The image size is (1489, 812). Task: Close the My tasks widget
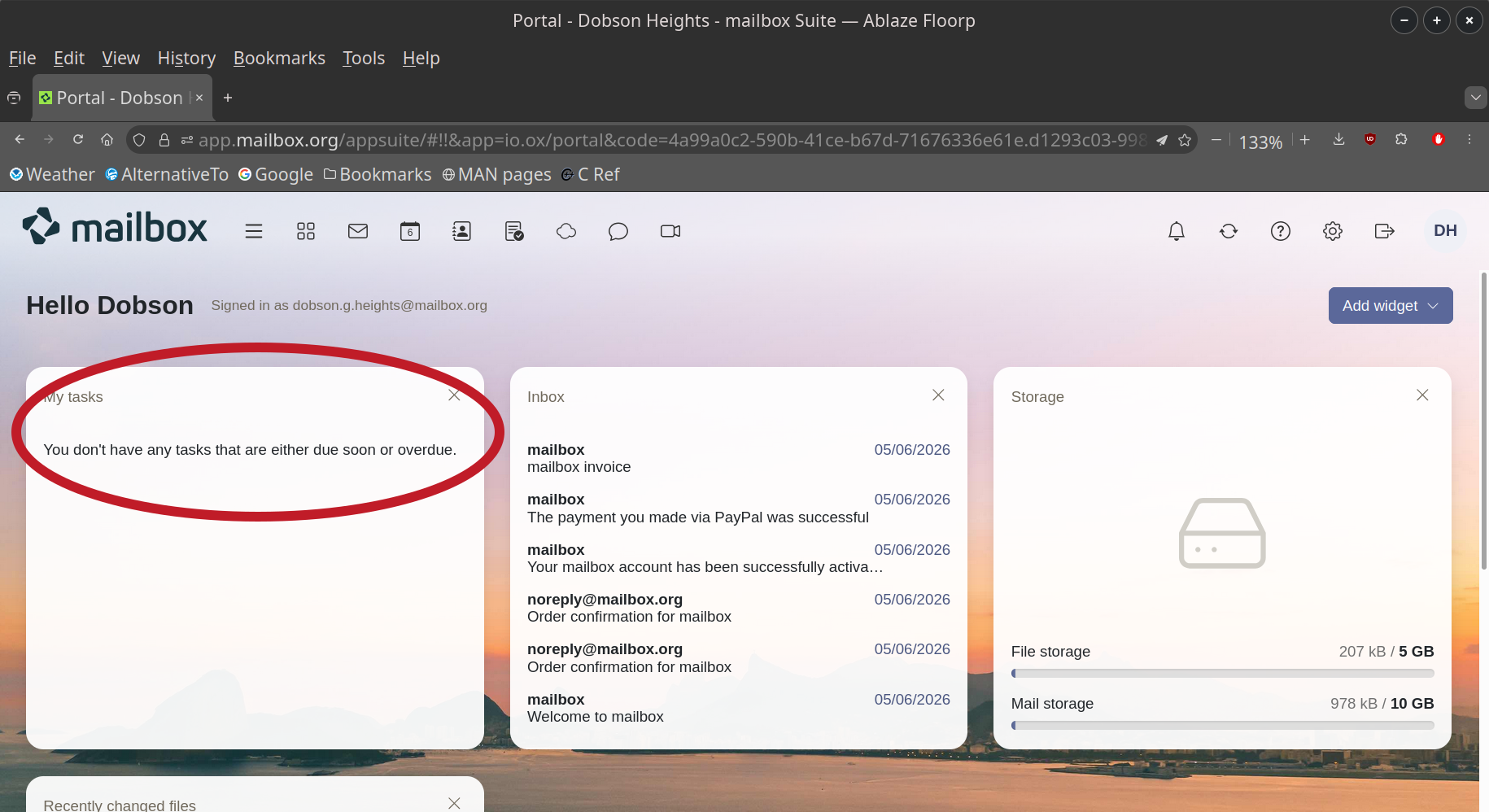(454, 395)
